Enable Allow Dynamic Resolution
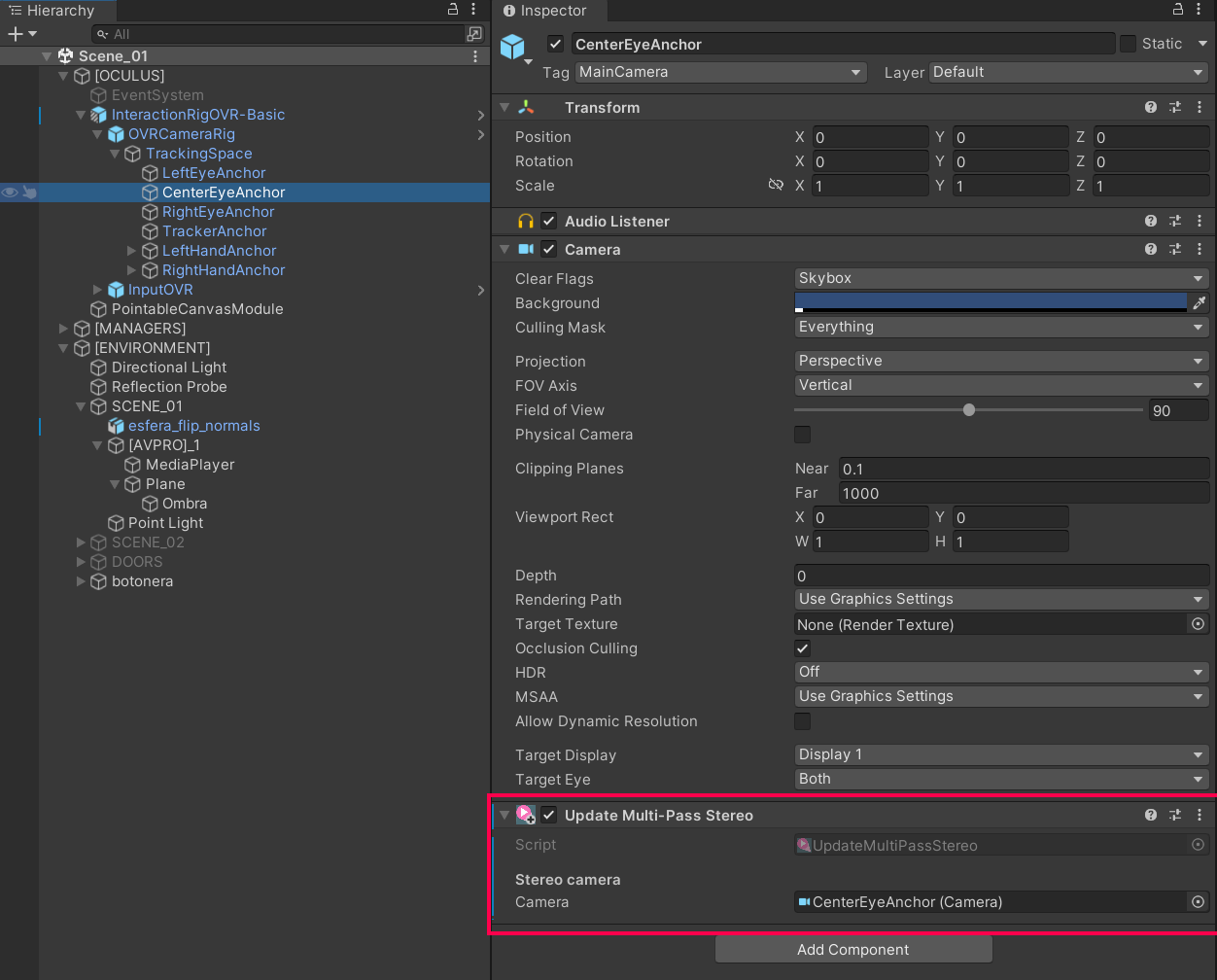The height and width of the screenshot is (980, 1217). [x=802, y=721]
